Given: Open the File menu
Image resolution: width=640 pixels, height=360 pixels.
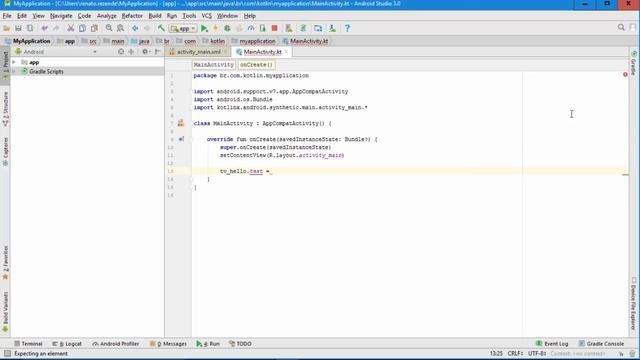Looking at the screenshot, I should pos(7,16).
